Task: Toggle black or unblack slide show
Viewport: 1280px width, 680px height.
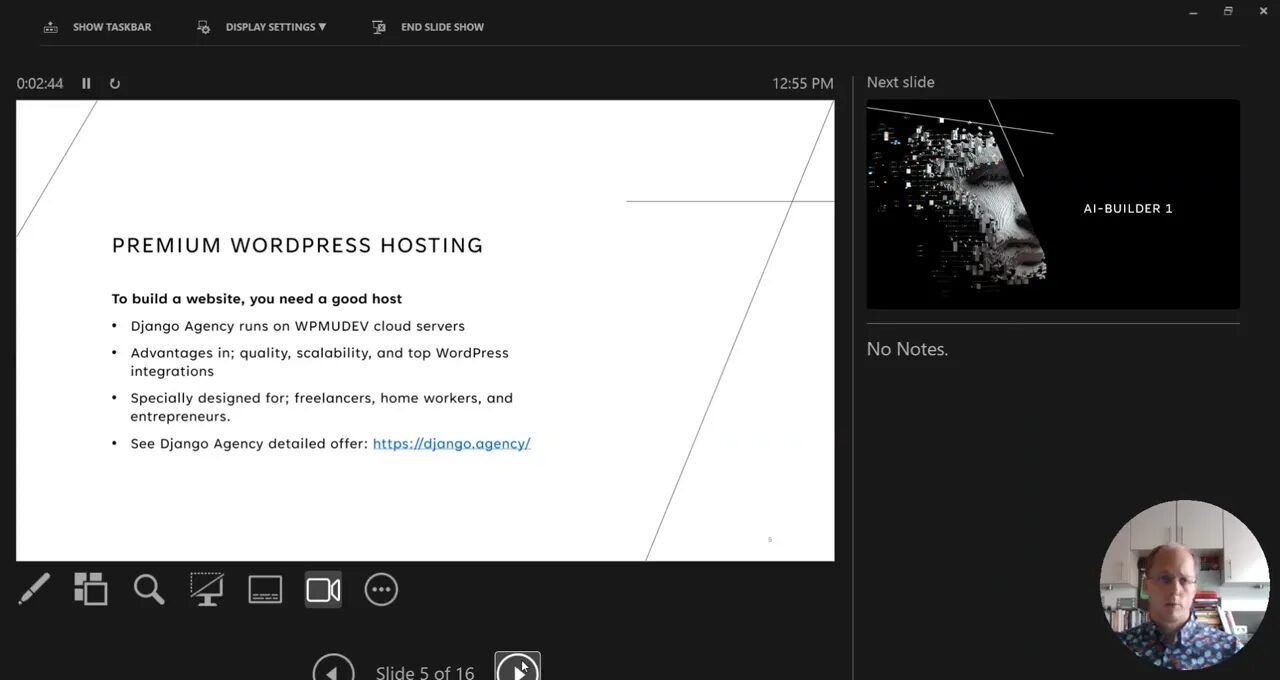Action: (207, 589)
